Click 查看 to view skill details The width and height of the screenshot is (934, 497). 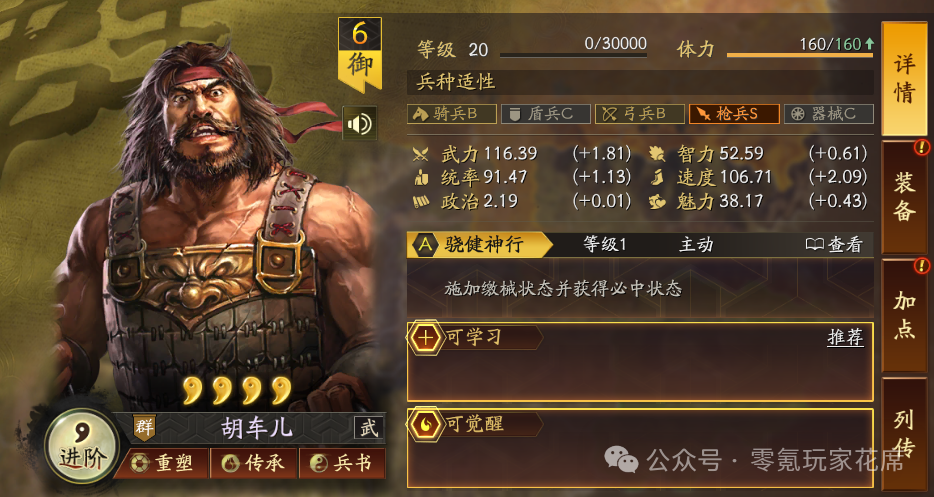[x=834, y=244]
